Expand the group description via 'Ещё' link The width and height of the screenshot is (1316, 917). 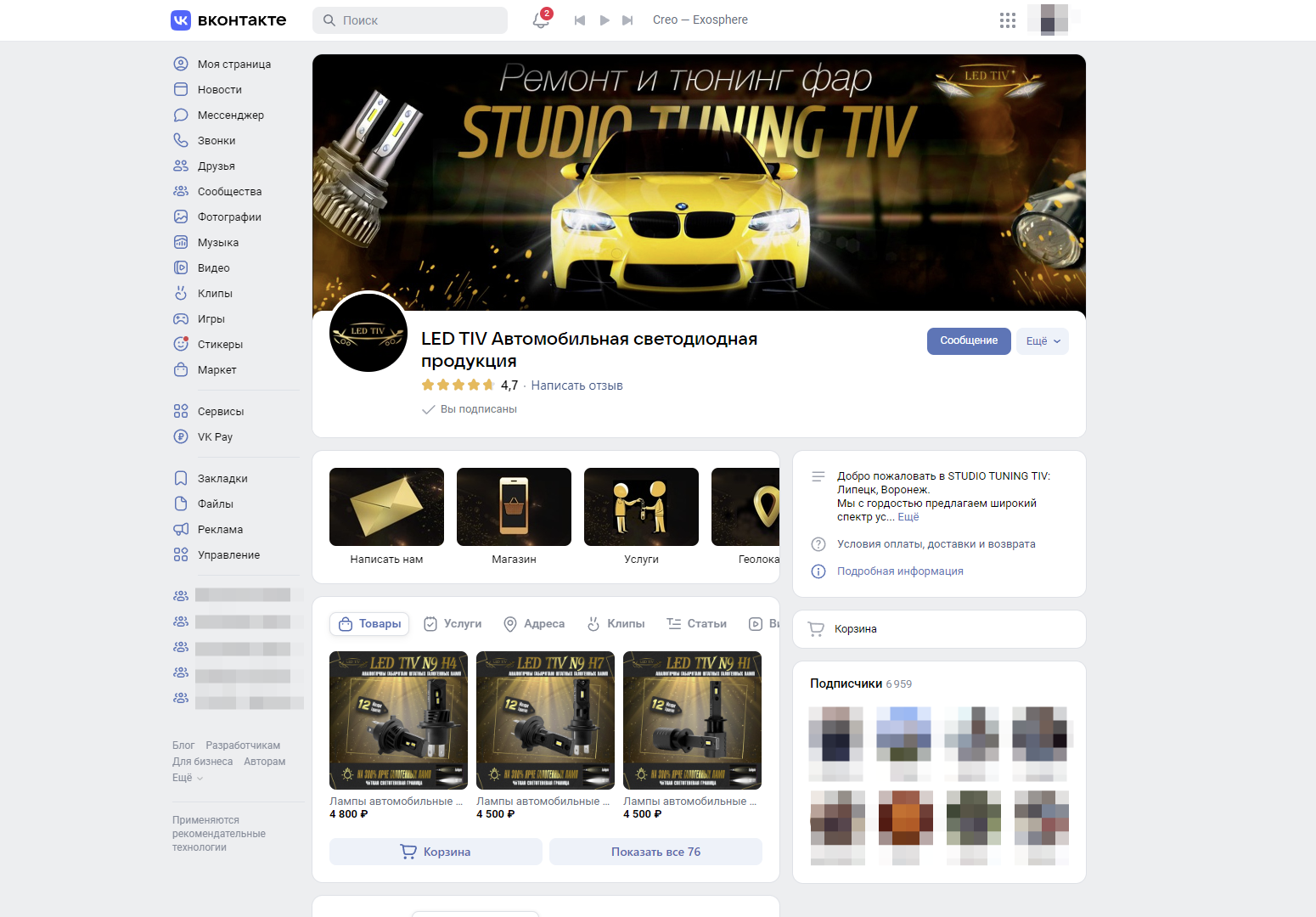(x=908, y=517)
